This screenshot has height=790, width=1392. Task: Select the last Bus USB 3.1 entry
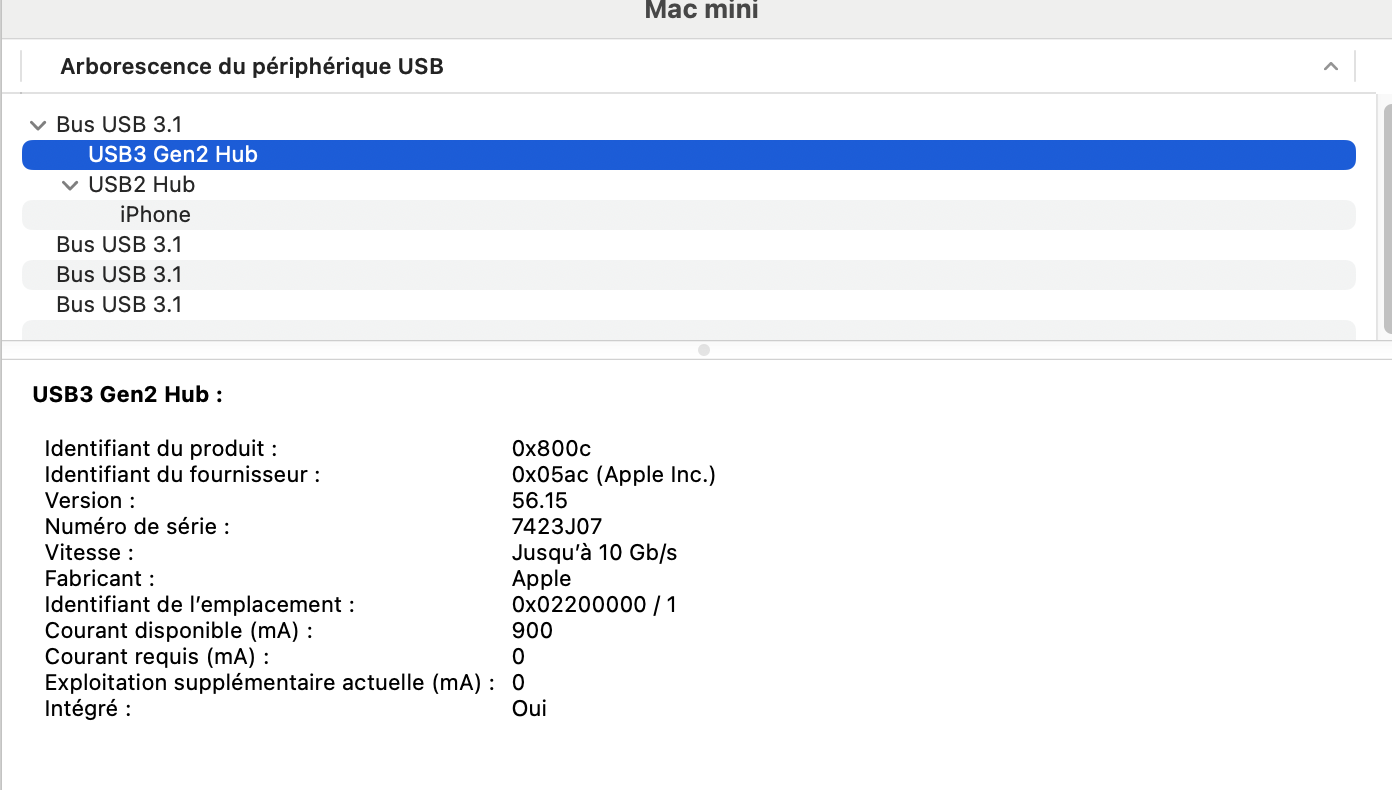coord(119,305)
